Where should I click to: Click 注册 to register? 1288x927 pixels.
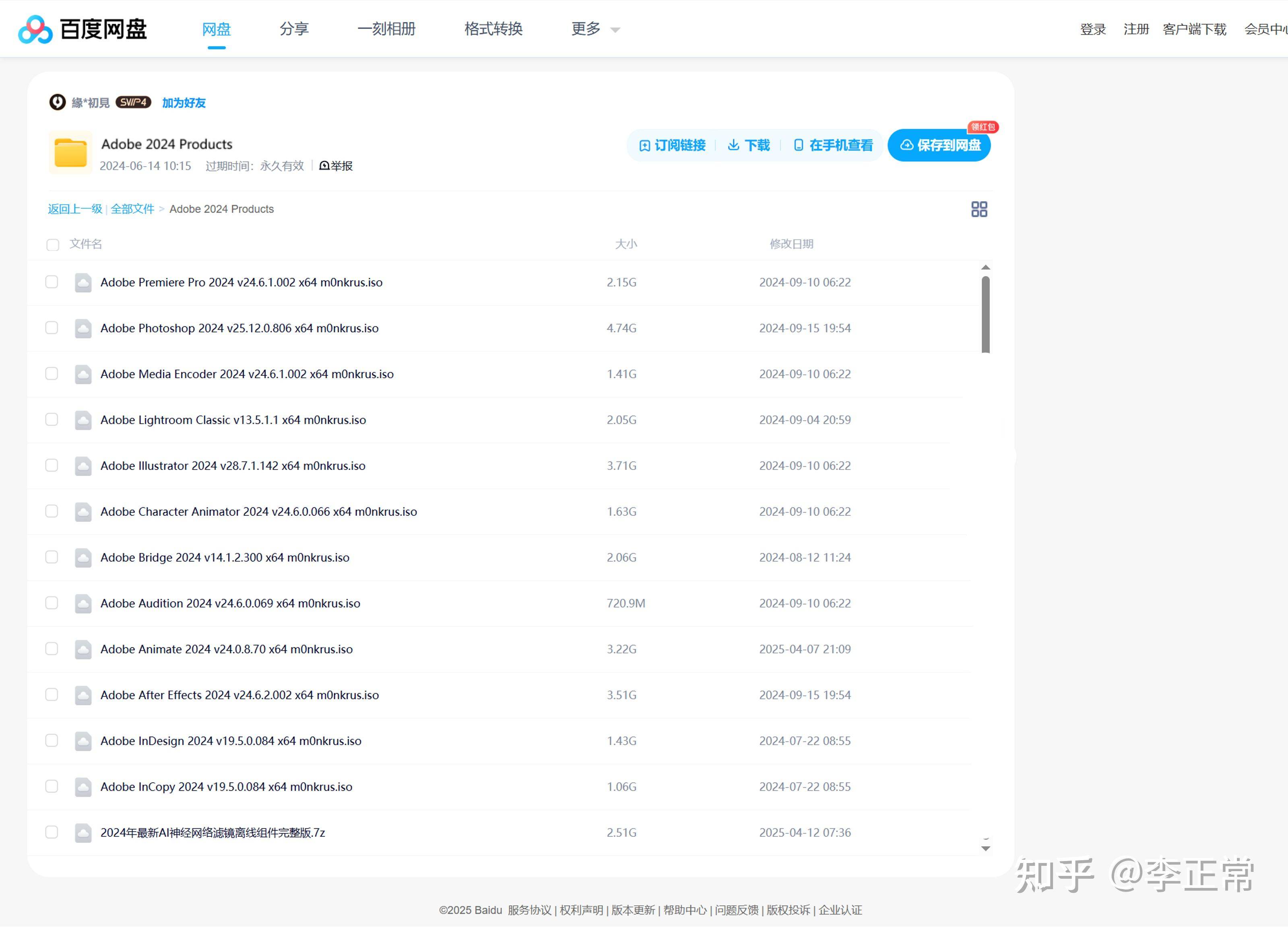click(1136, 29)
